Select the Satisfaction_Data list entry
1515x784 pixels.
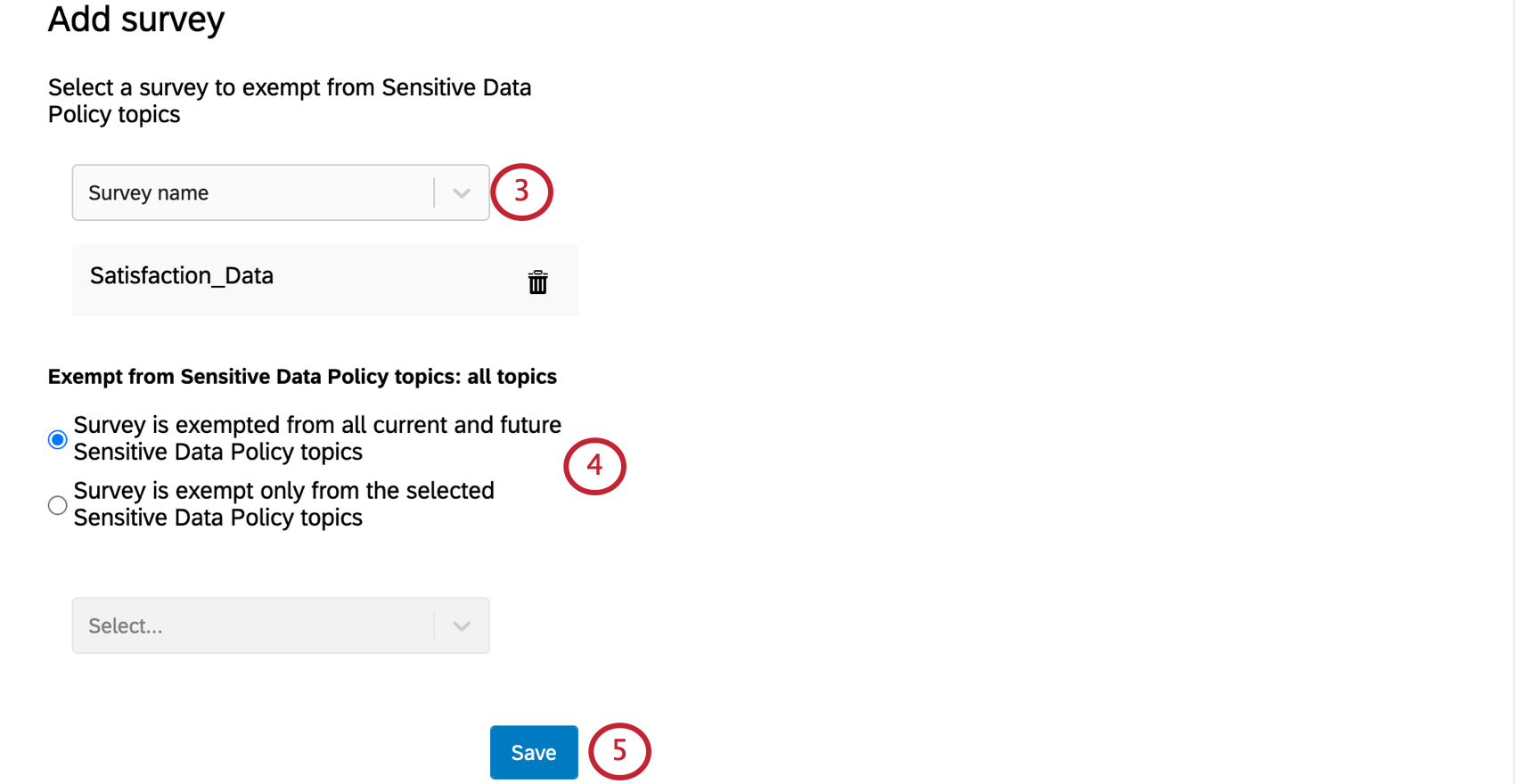coord(182,276)
